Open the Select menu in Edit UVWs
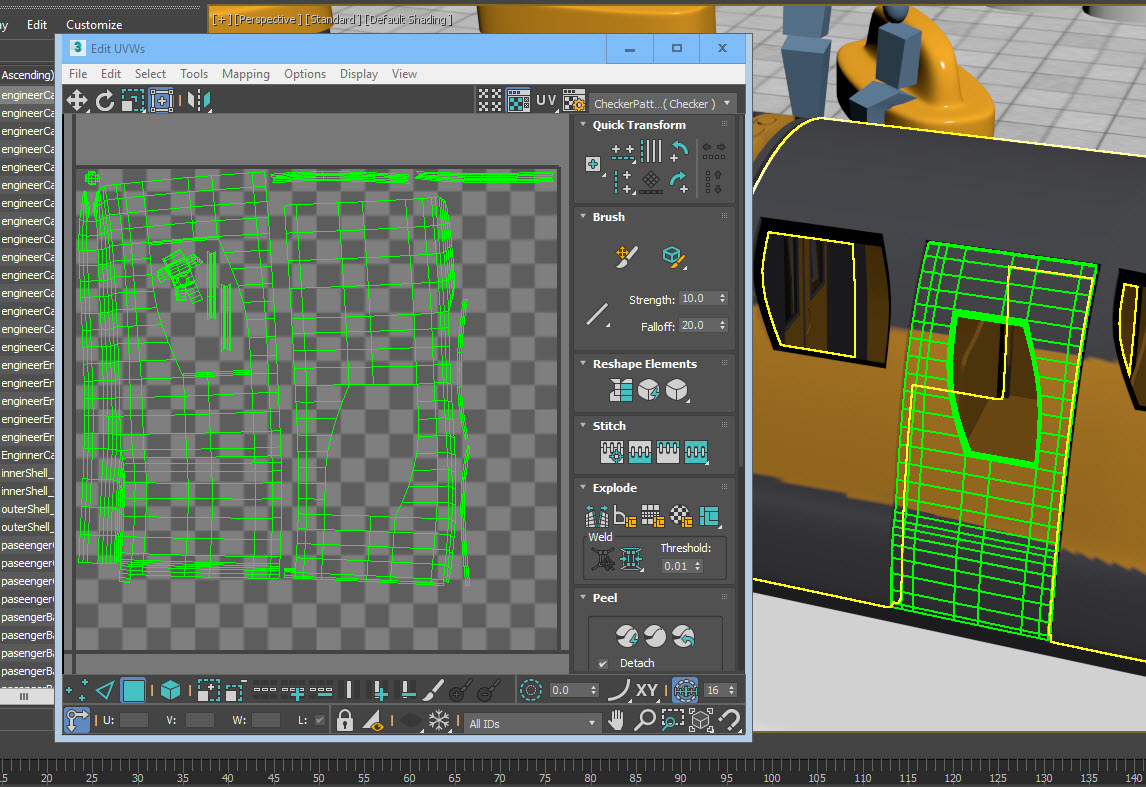Image resolution: width=1146 pixels, height=787 pixels. click(150, 73)
